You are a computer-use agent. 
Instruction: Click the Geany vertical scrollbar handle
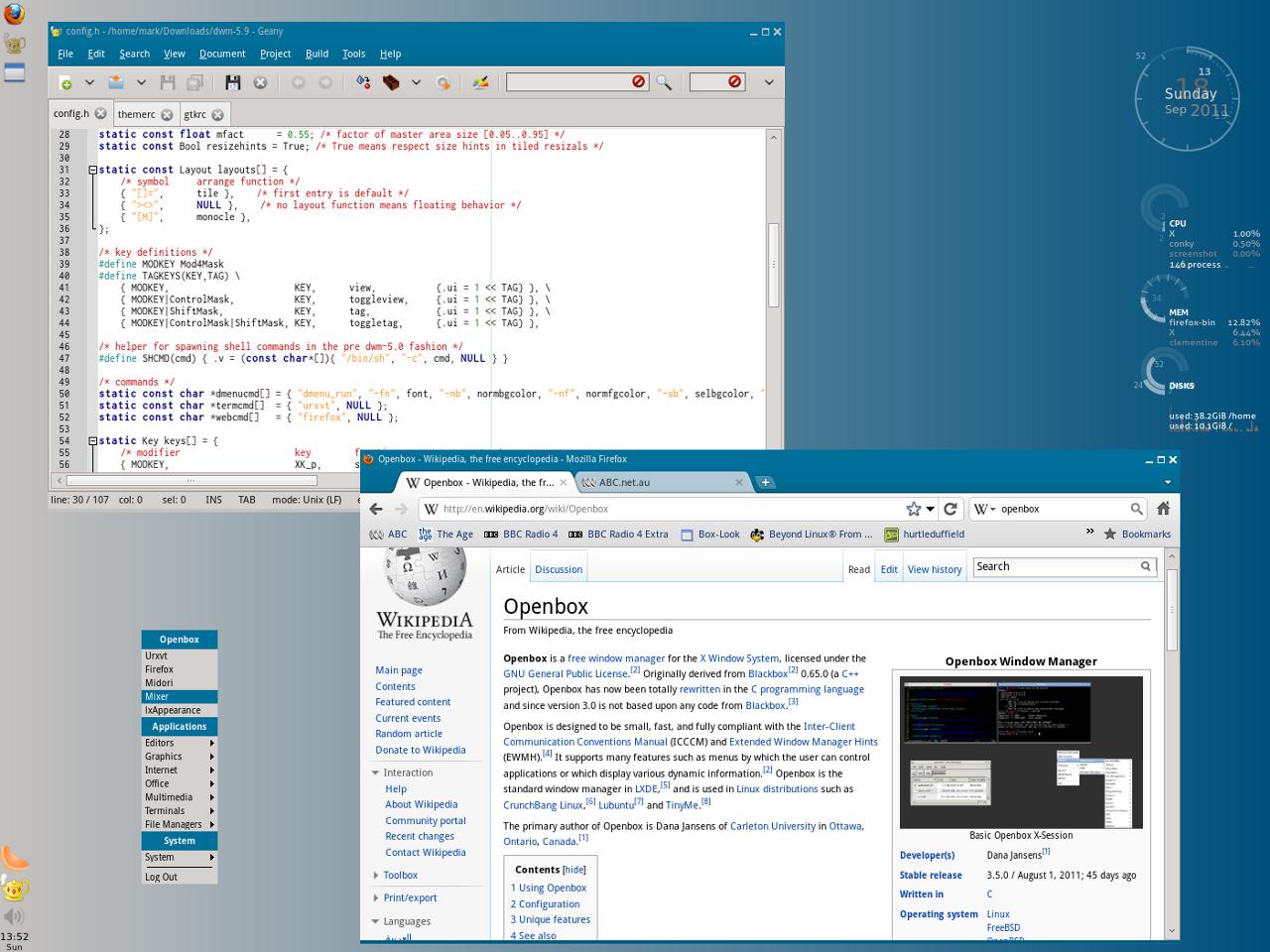click(774, 263)
